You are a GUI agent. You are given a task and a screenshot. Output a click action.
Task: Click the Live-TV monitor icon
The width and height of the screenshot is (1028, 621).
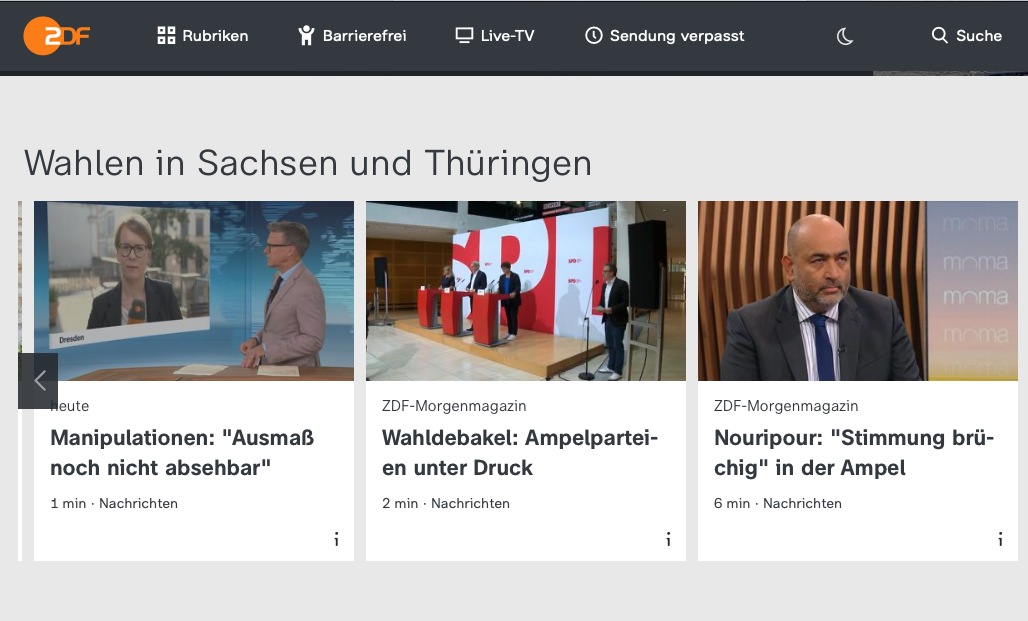coord(464,35)
